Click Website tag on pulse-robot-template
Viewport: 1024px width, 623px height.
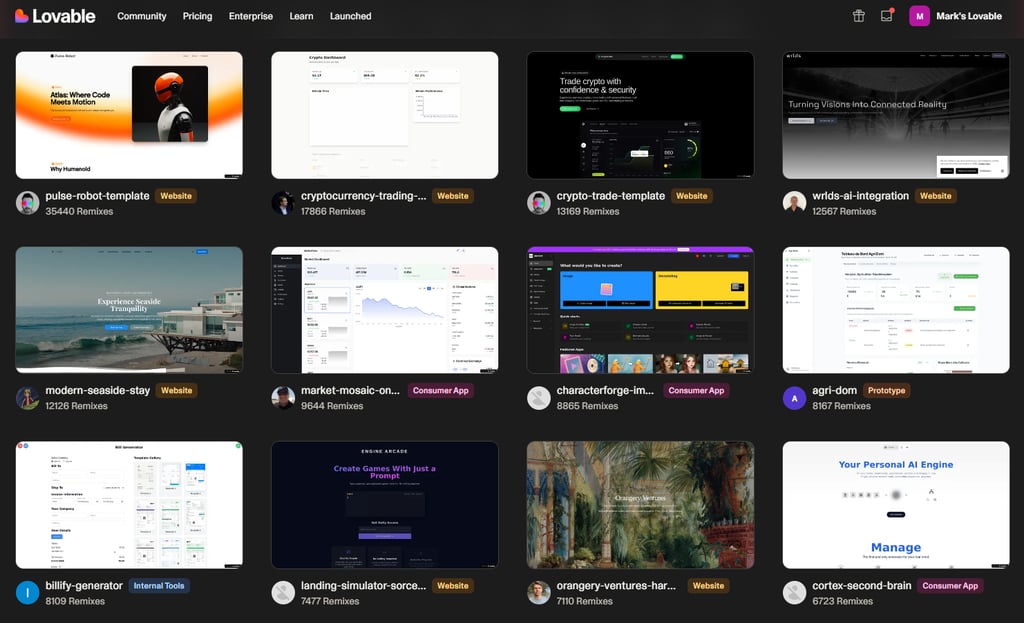[176, 195]
